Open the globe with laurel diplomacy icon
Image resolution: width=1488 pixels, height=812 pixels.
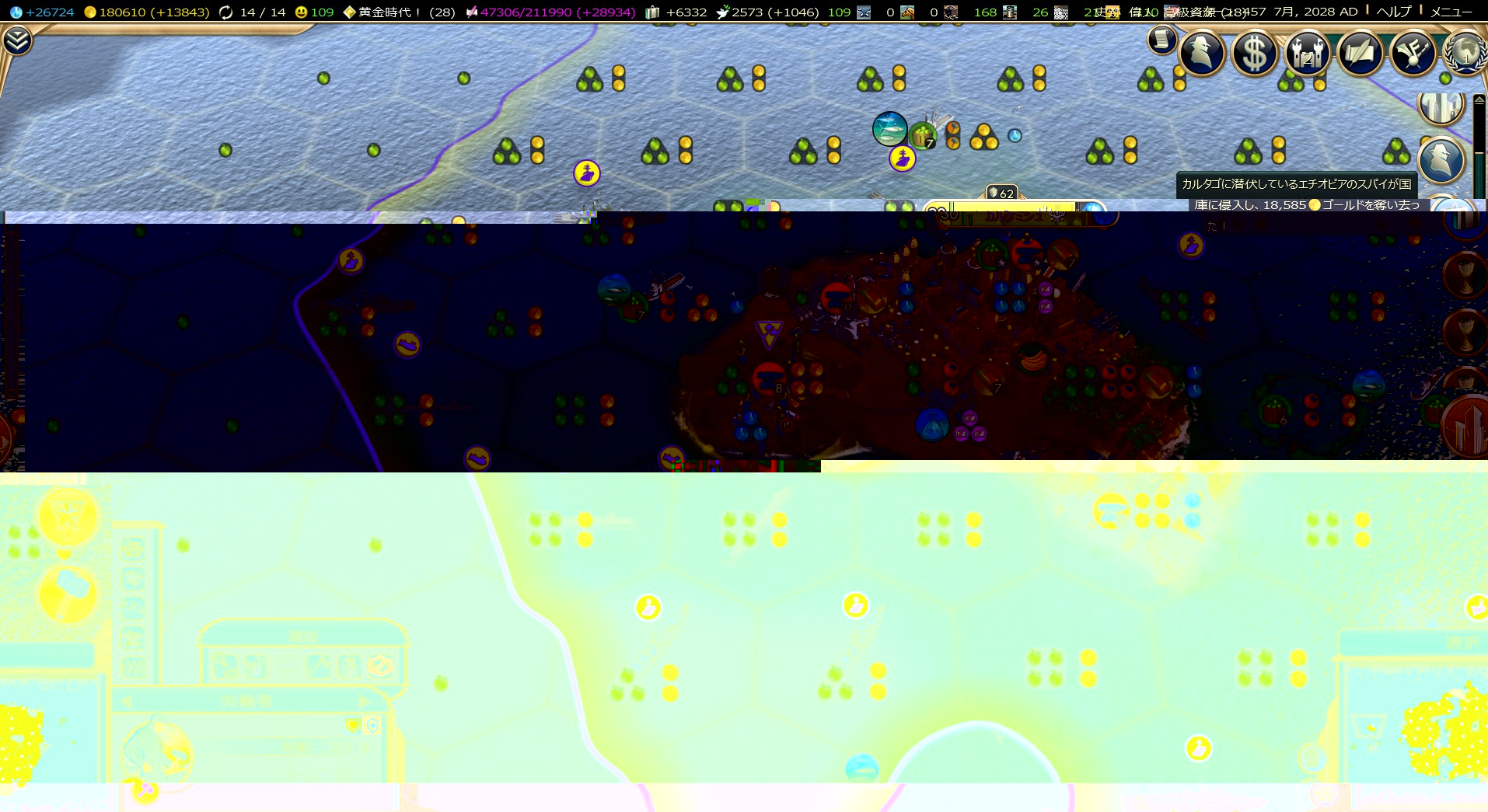[1465, 53]
